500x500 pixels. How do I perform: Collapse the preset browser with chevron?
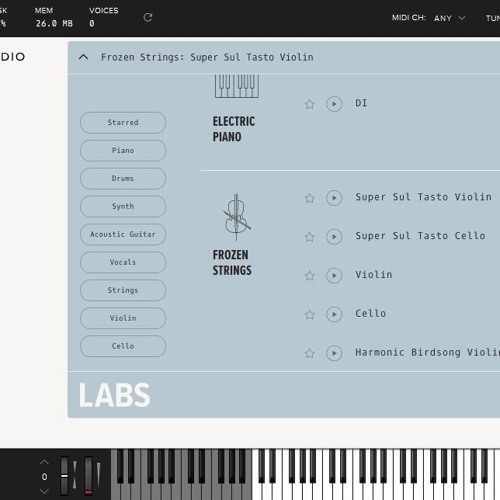(83, 57)
